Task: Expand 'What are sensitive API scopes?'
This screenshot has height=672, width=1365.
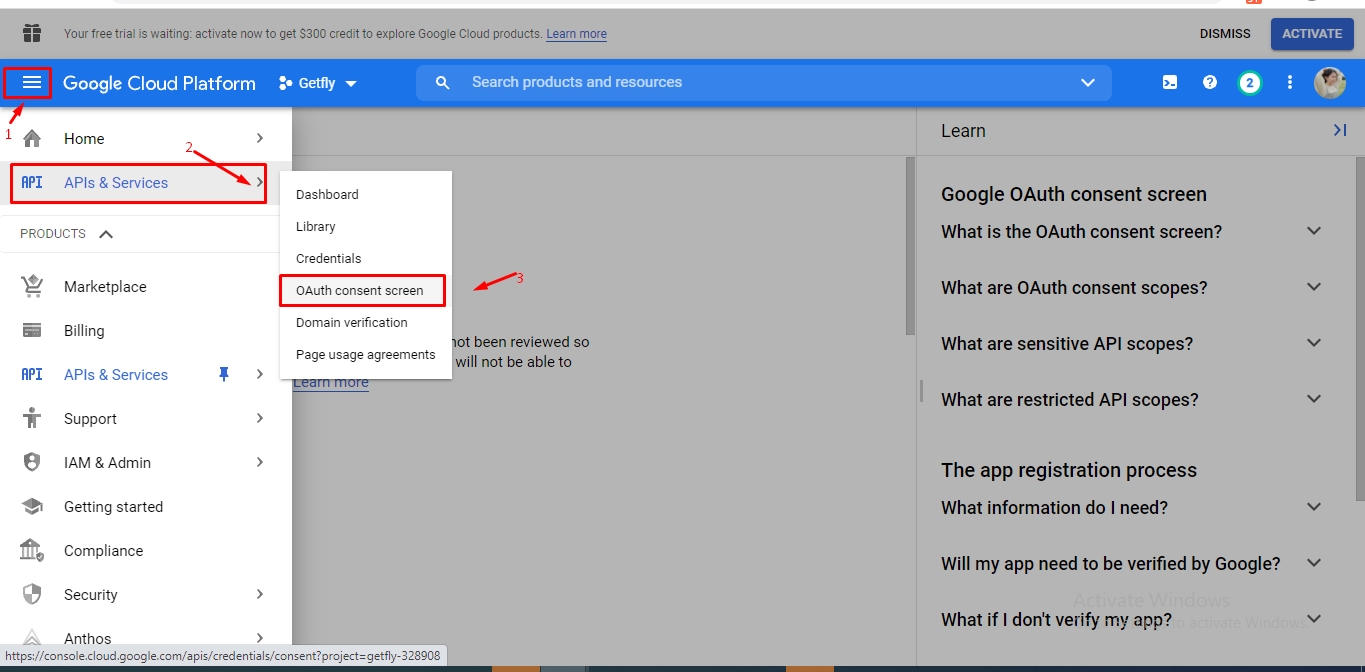Action: 1314,344
